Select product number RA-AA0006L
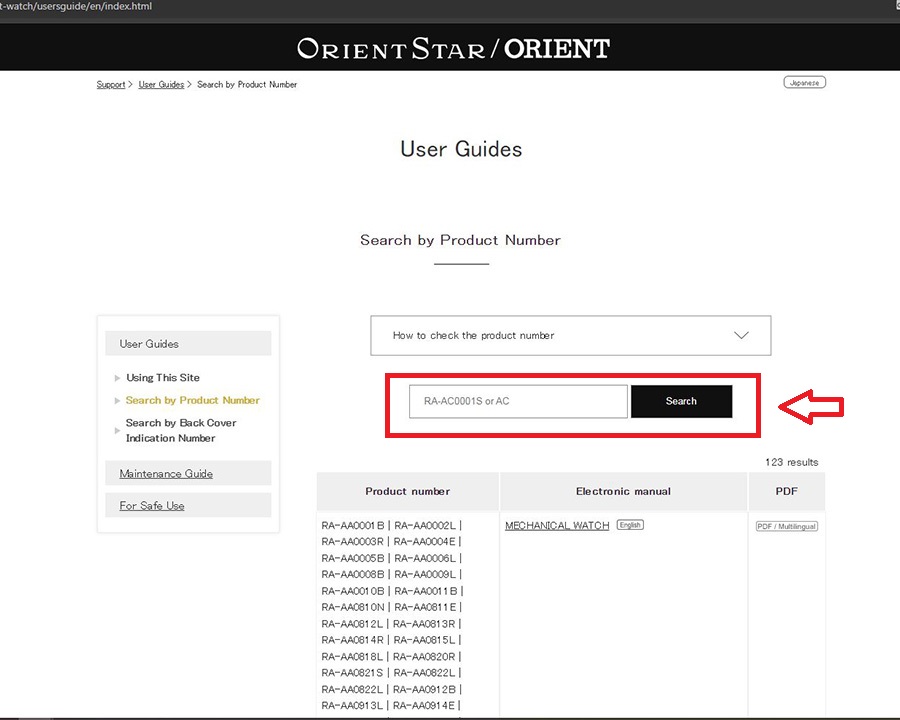 tap(425, 558)
